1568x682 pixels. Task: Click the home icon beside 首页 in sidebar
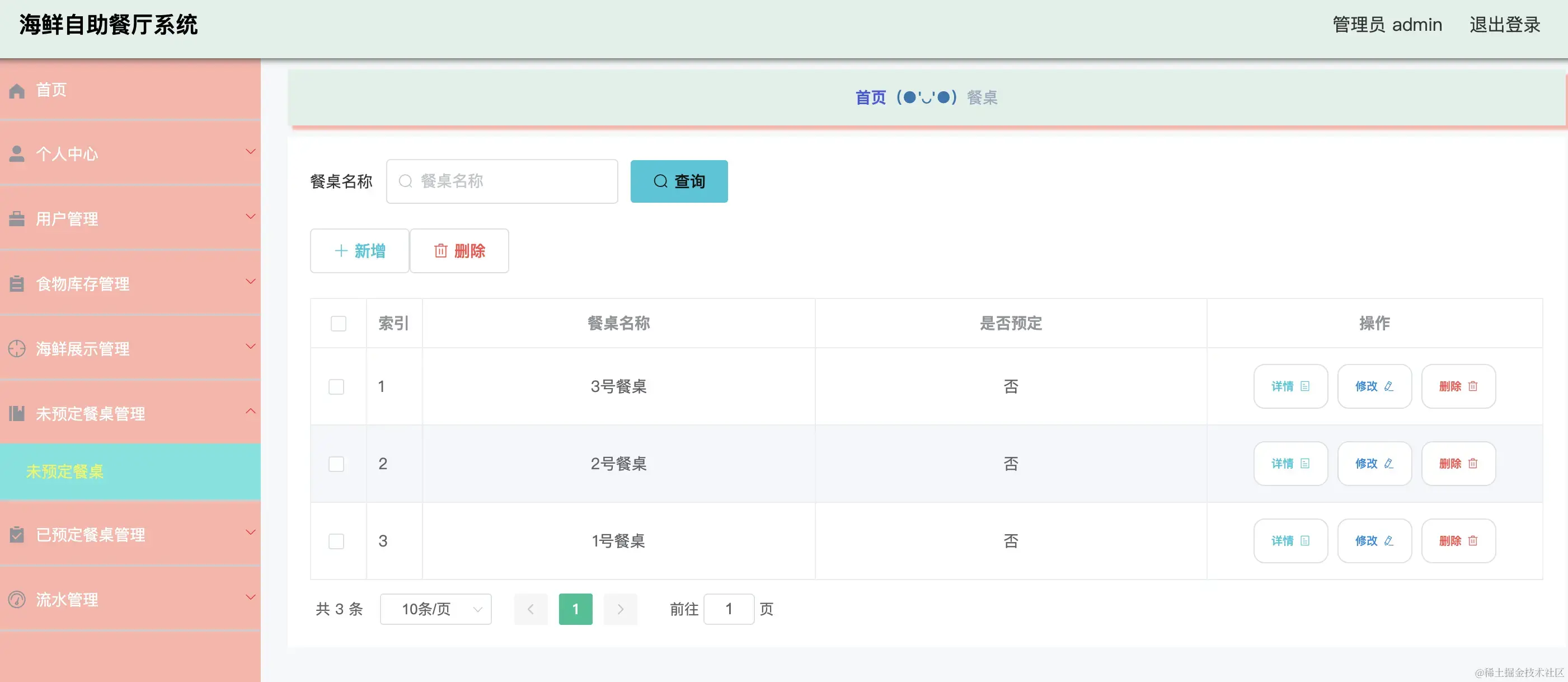[x=17, y=91]
